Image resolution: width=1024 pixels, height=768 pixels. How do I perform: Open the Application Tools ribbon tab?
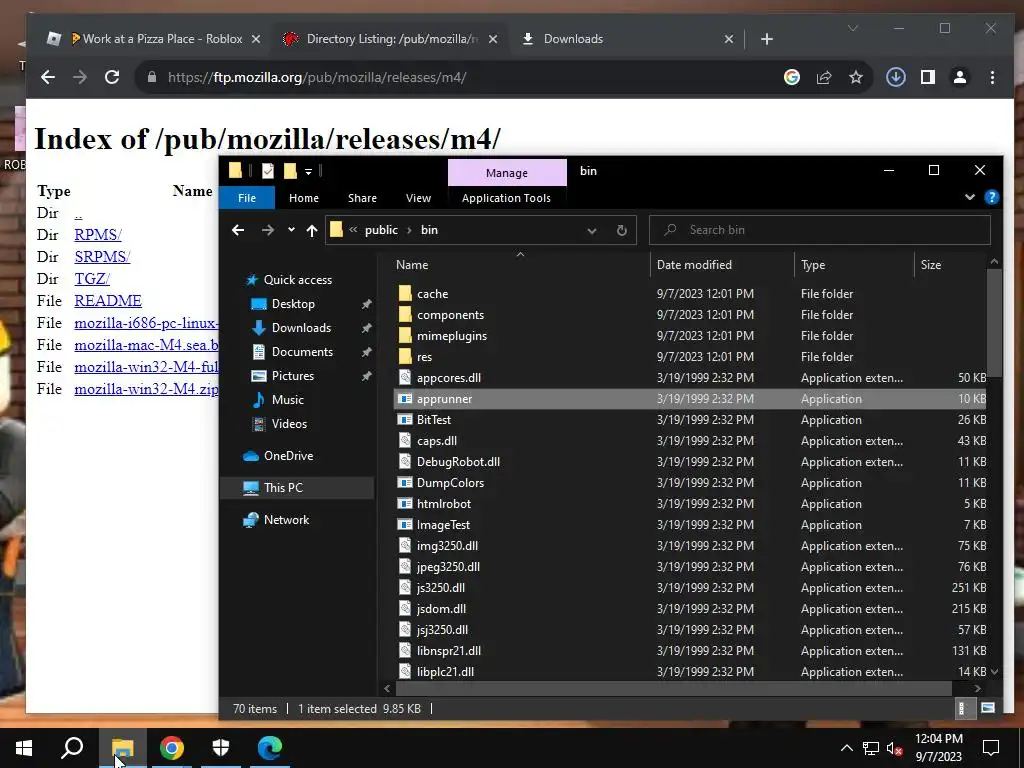click(506, 198)
